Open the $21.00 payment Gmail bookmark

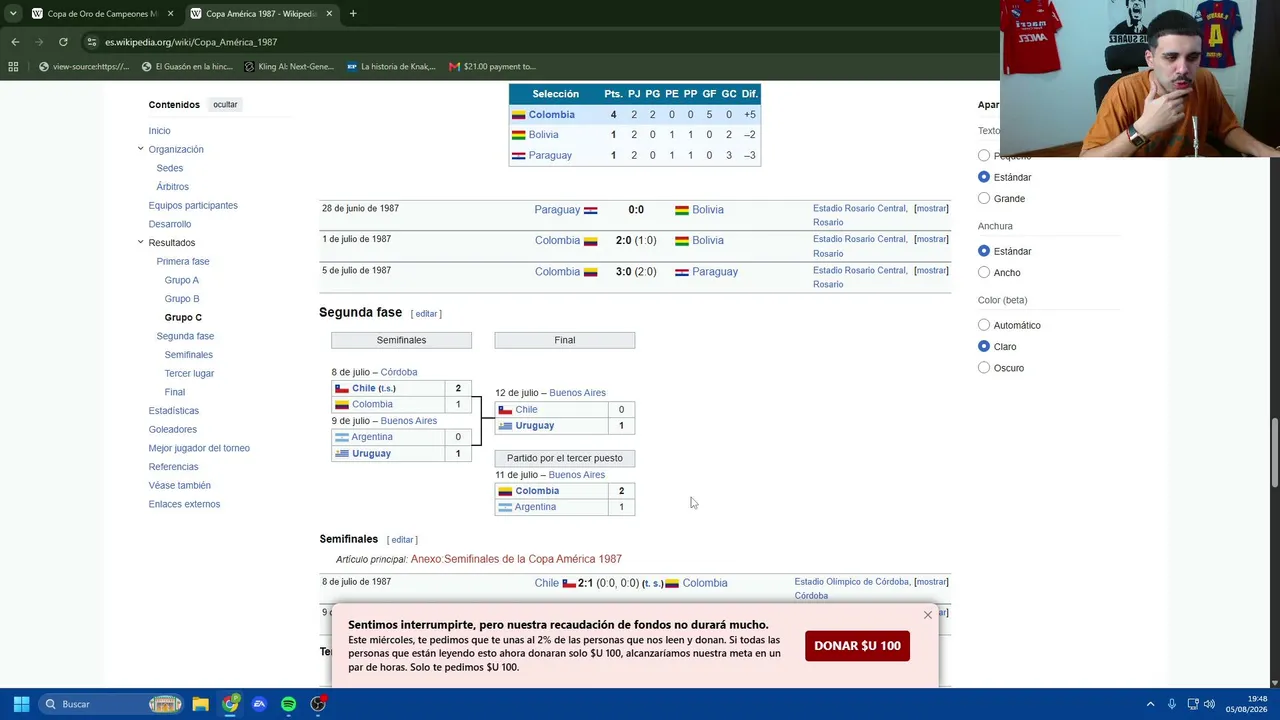point(492,67)
